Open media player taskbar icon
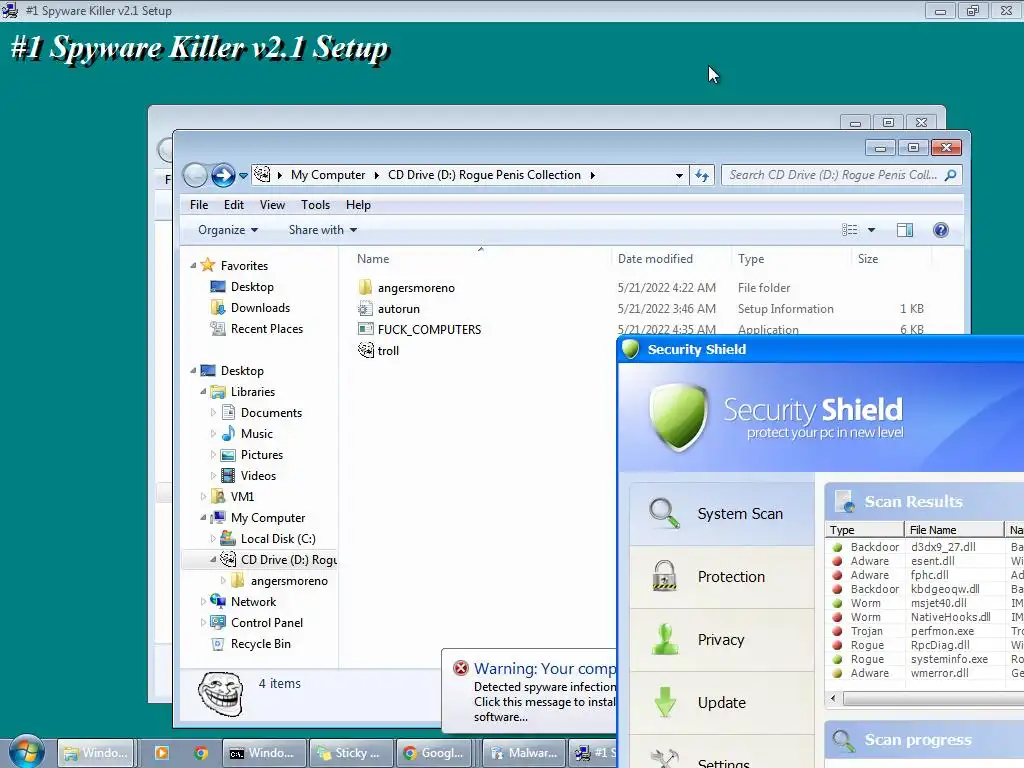Viewport: 1024px width, 768px height. point(161,753)
